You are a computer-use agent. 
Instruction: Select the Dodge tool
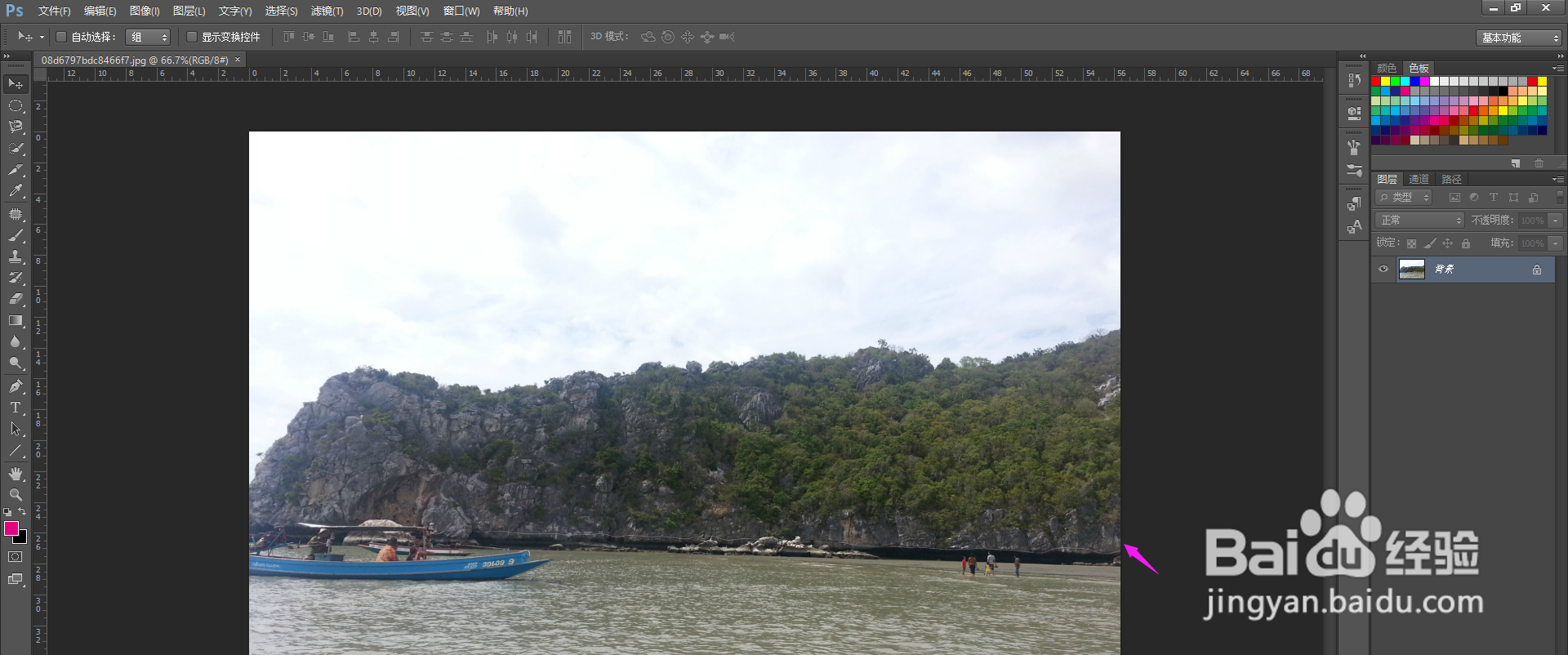tap(16, 363)
